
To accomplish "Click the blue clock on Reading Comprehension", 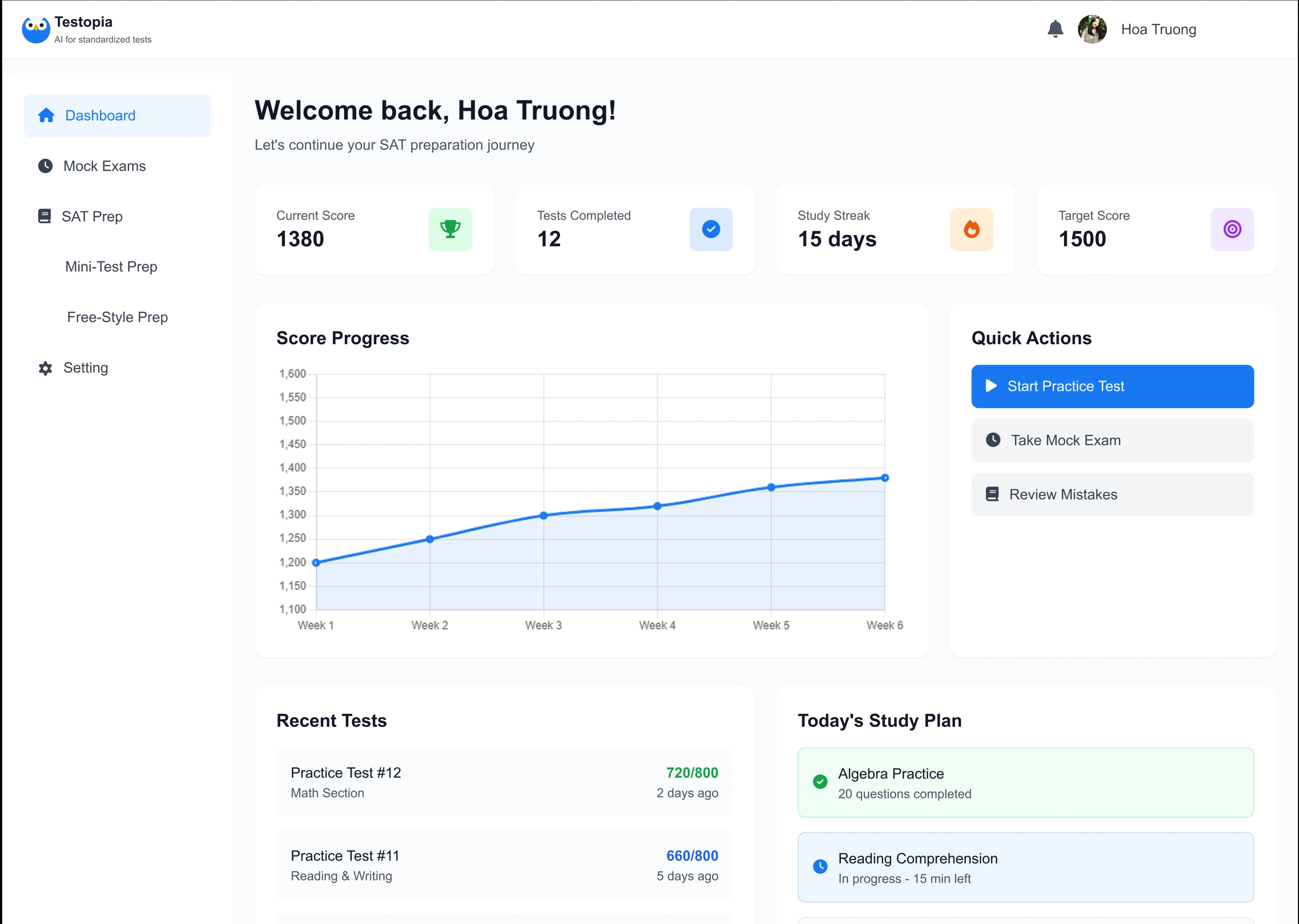I will click(x=820, y=866).
